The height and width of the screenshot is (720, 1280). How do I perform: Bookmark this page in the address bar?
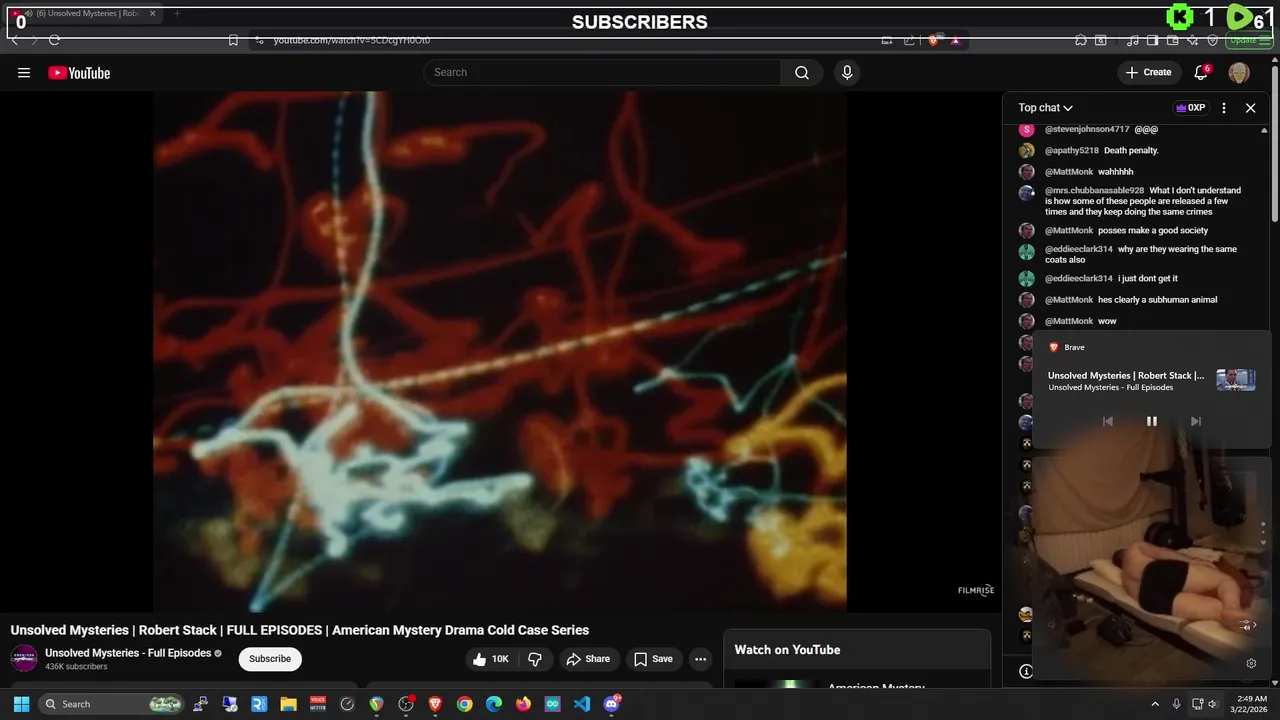click(233, 40)
